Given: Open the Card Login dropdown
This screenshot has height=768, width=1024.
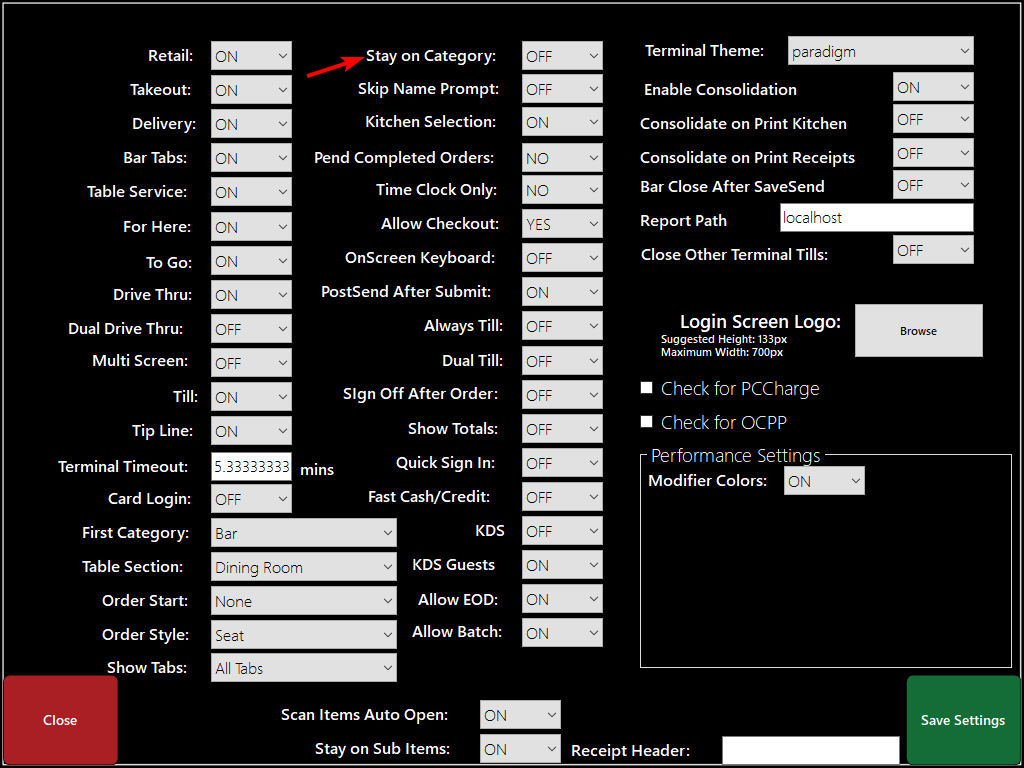Looking at the screenshot, I should coord(251,499).
